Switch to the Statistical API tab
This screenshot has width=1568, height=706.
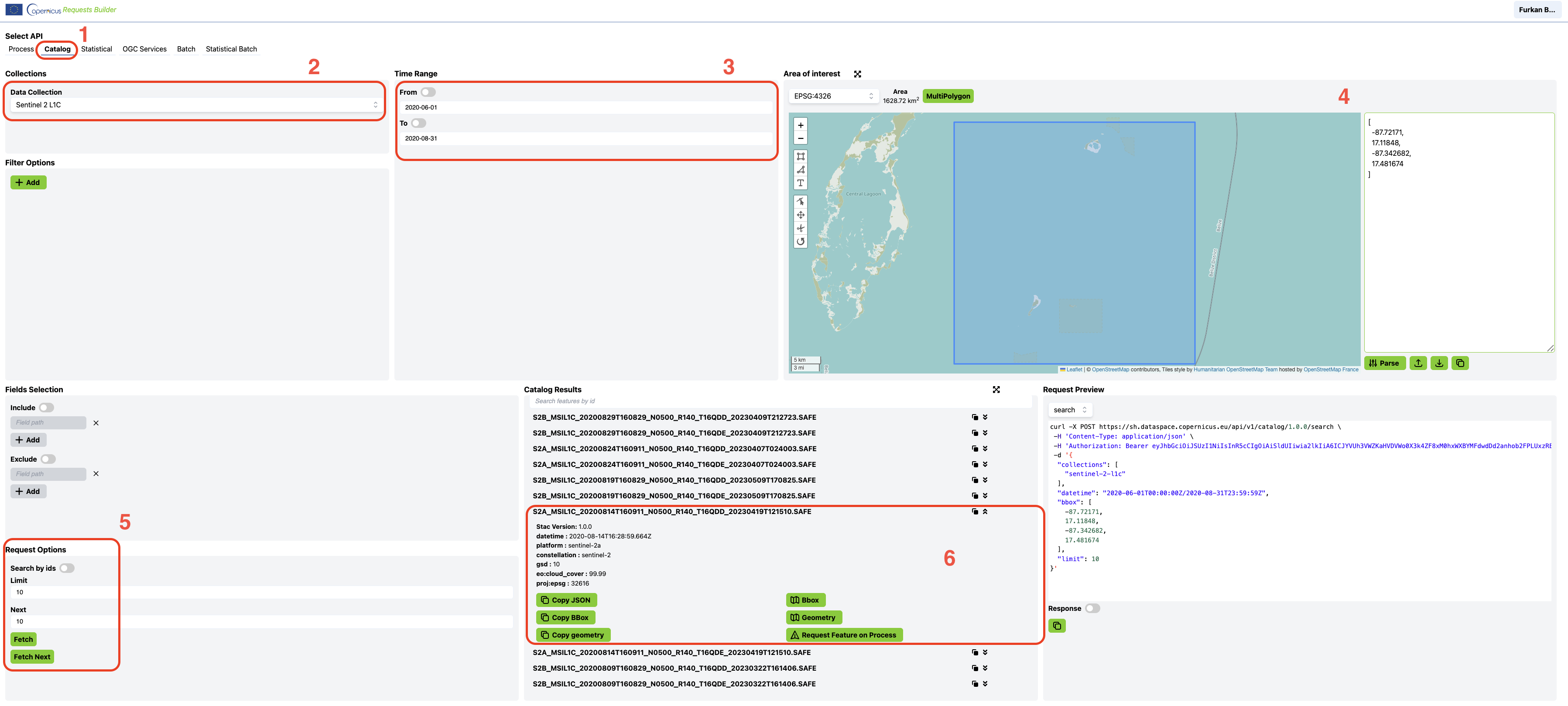click(x=96, y=49)
